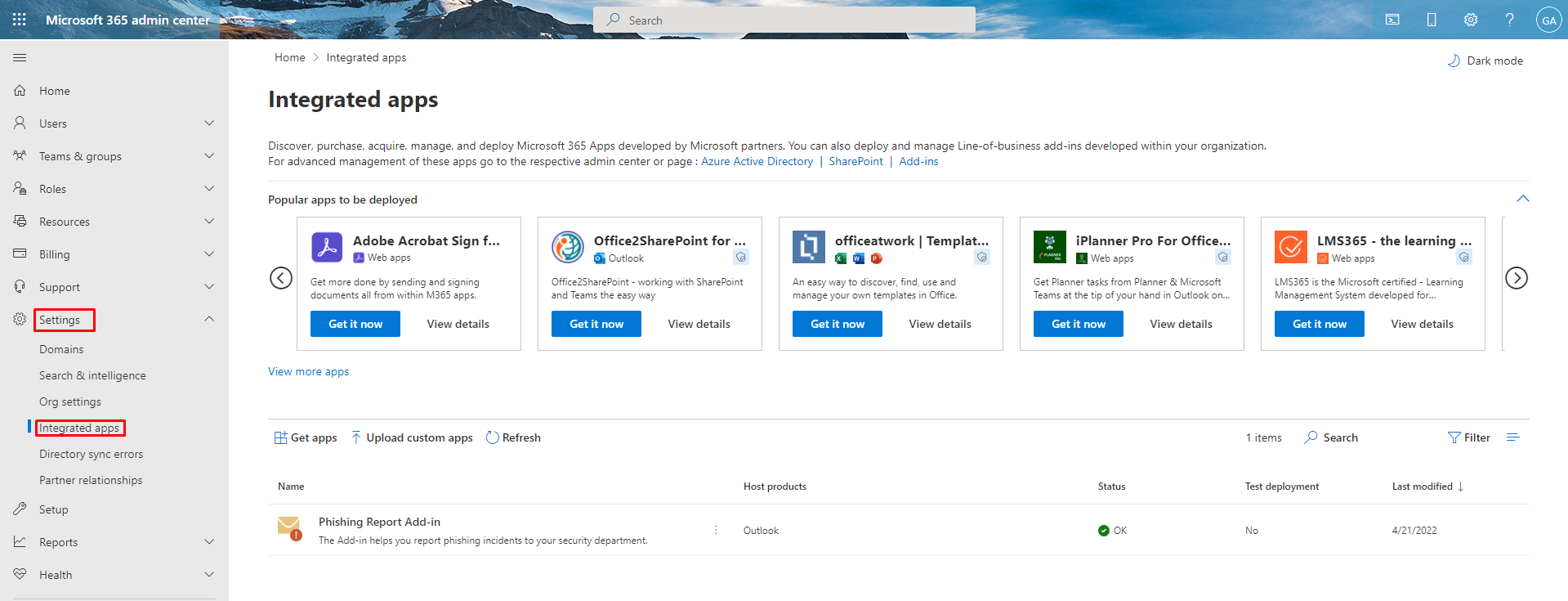Open Partner relationships
The width and height of the screenshot is (1568, 601).
(91, 480)
